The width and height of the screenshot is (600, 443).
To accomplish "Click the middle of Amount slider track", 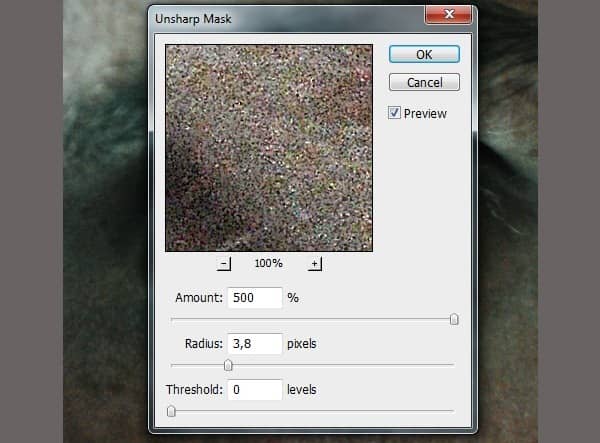I will coord(312,319).
